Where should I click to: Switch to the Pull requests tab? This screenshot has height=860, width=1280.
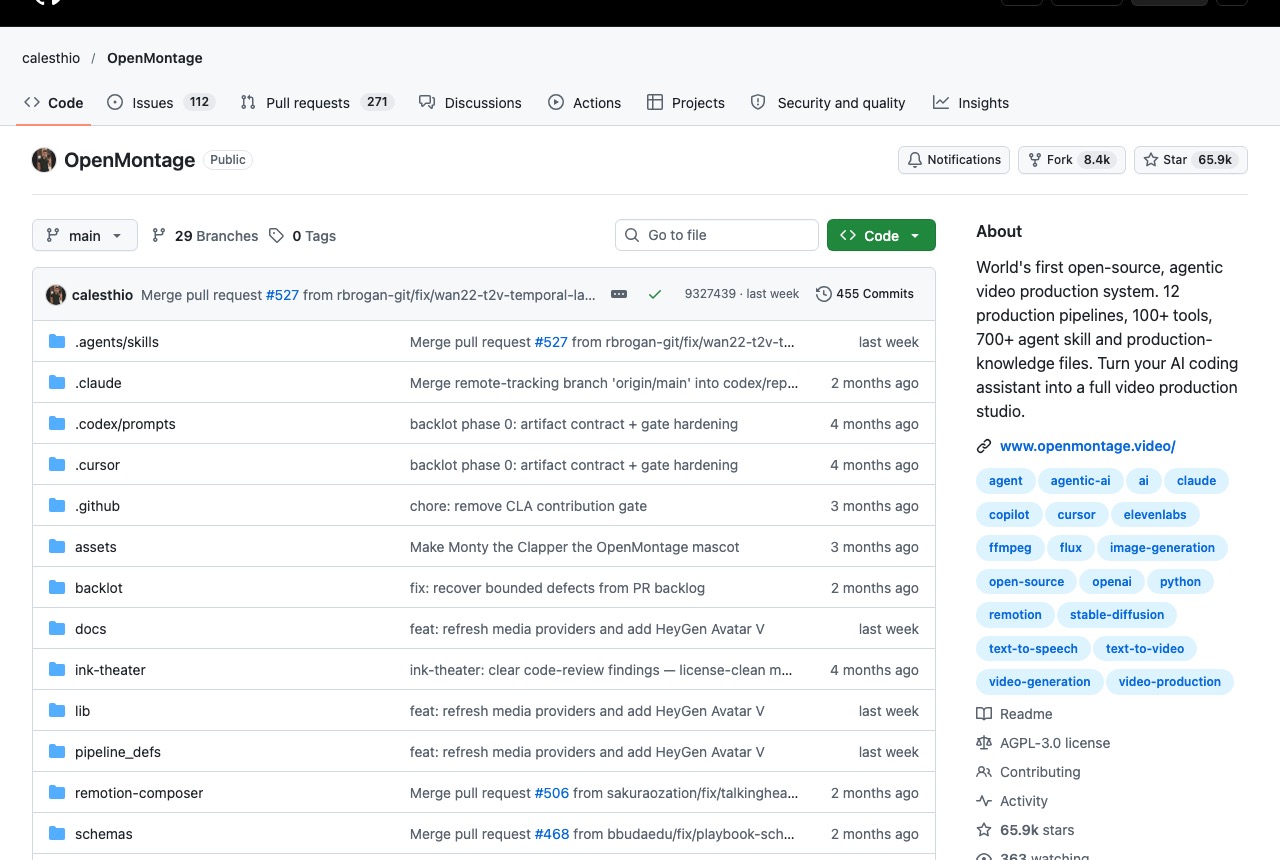[x=317, y=103]
